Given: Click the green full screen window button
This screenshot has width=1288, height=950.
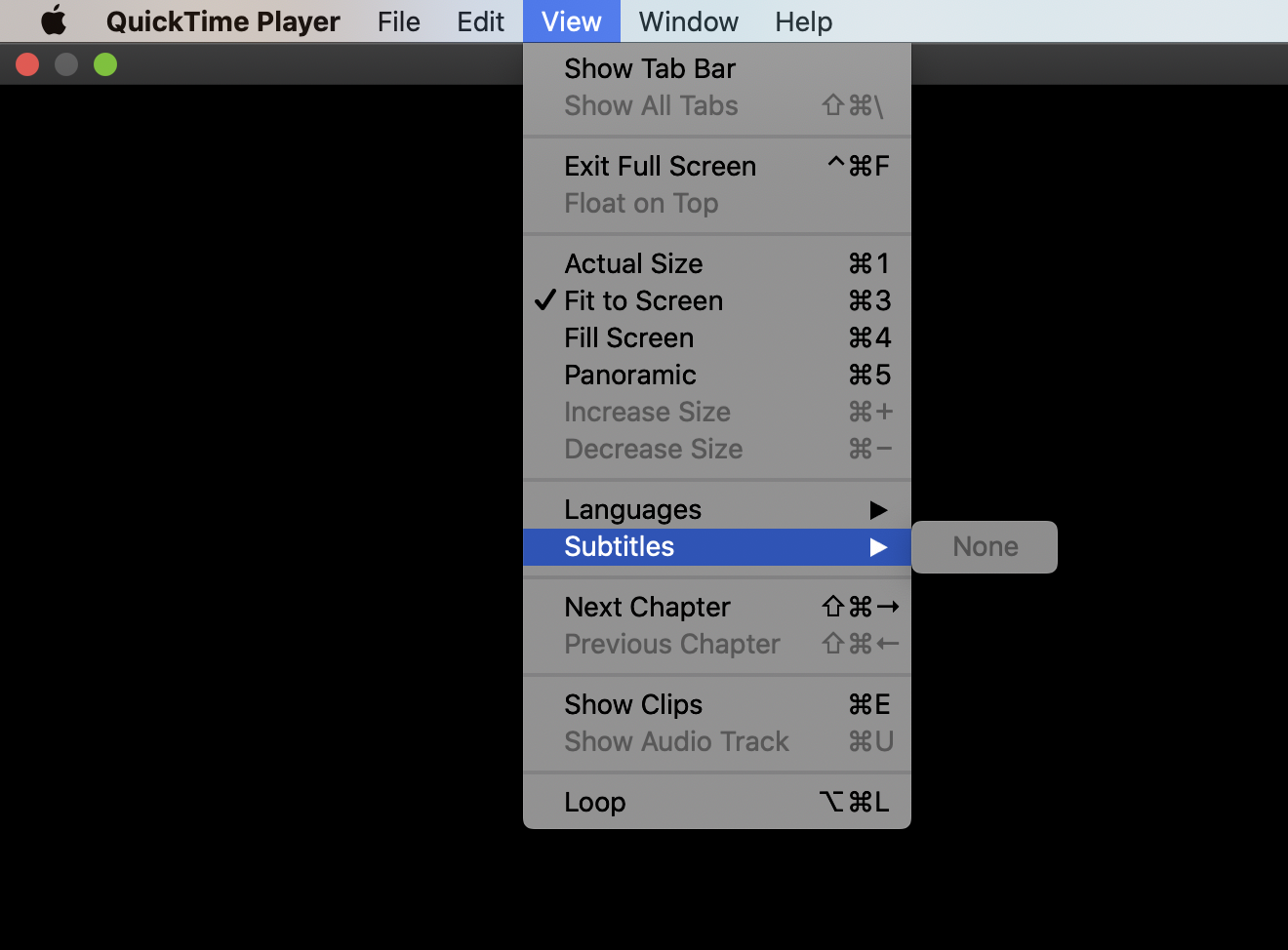Looking at the screenshot, I should [x=105, y=64].
